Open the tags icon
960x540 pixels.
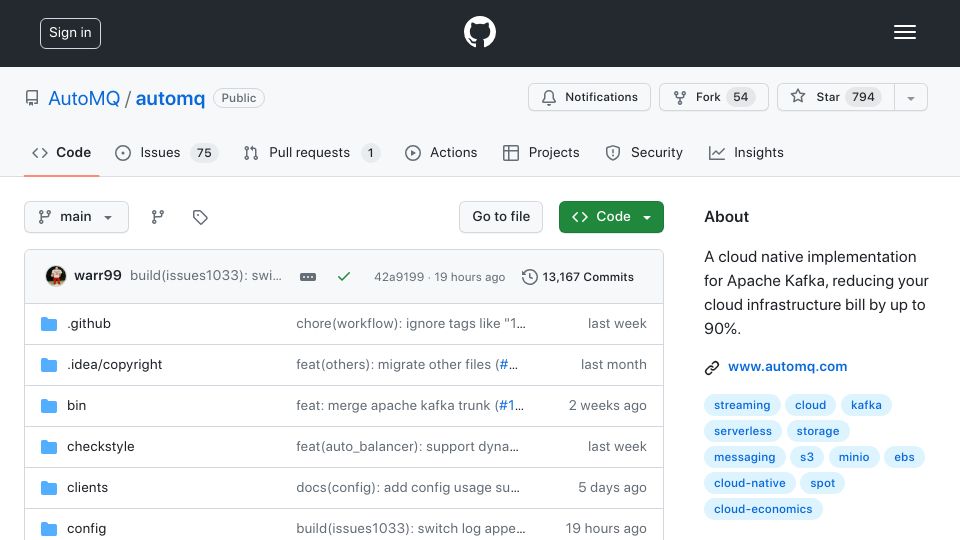point(200,217)
